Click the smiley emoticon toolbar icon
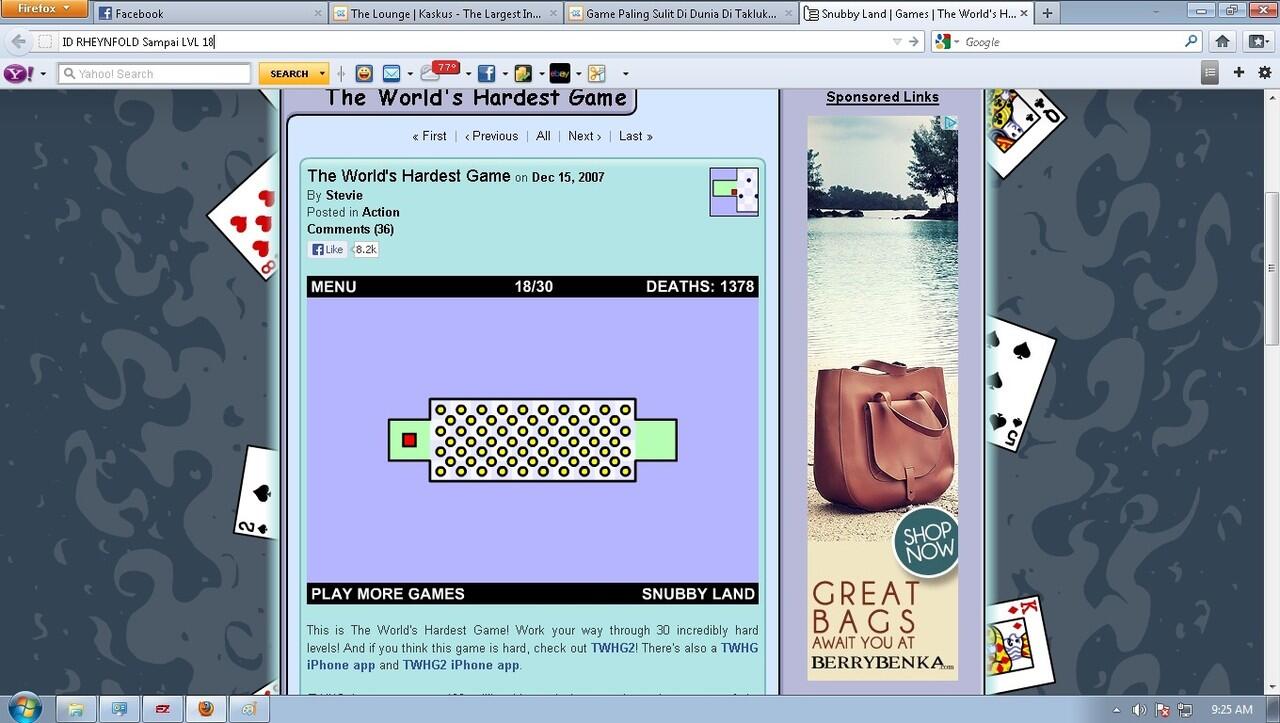This screenshot has height=723, width=1280. point(364,74)
